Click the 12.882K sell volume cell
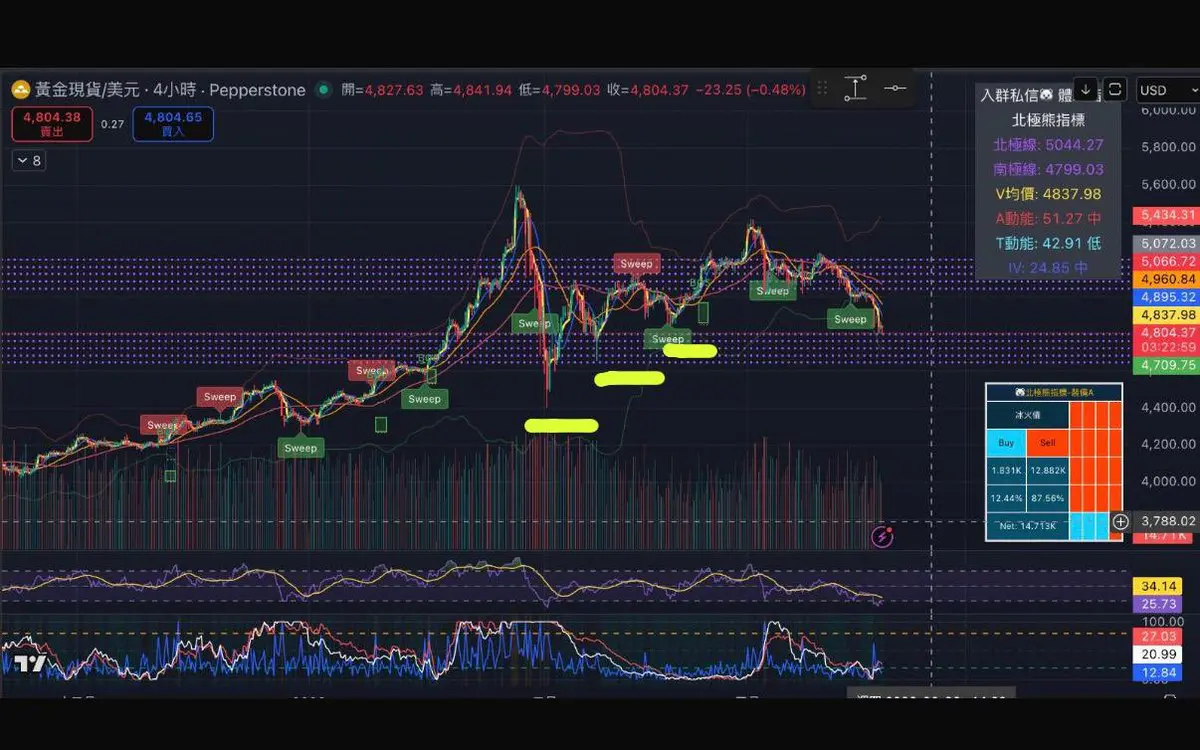The image size is (1200, 750). (x=1047, y=470)
